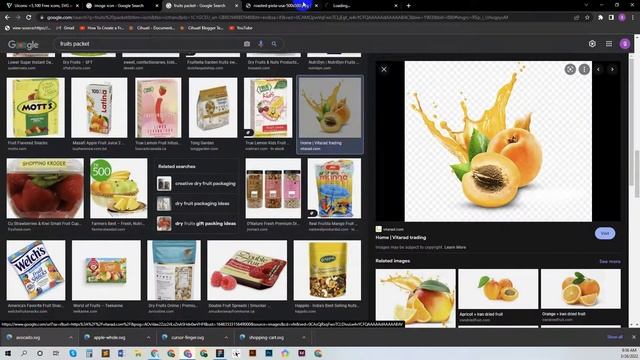
Task: Go to next image in preview panel
Action: (x=612, y=69)
